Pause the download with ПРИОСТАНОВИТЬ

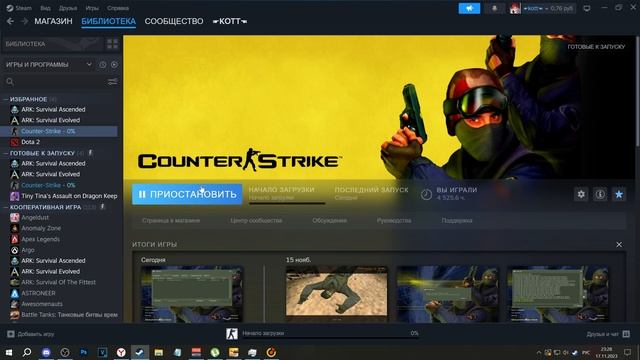click(x=187, y=194)
